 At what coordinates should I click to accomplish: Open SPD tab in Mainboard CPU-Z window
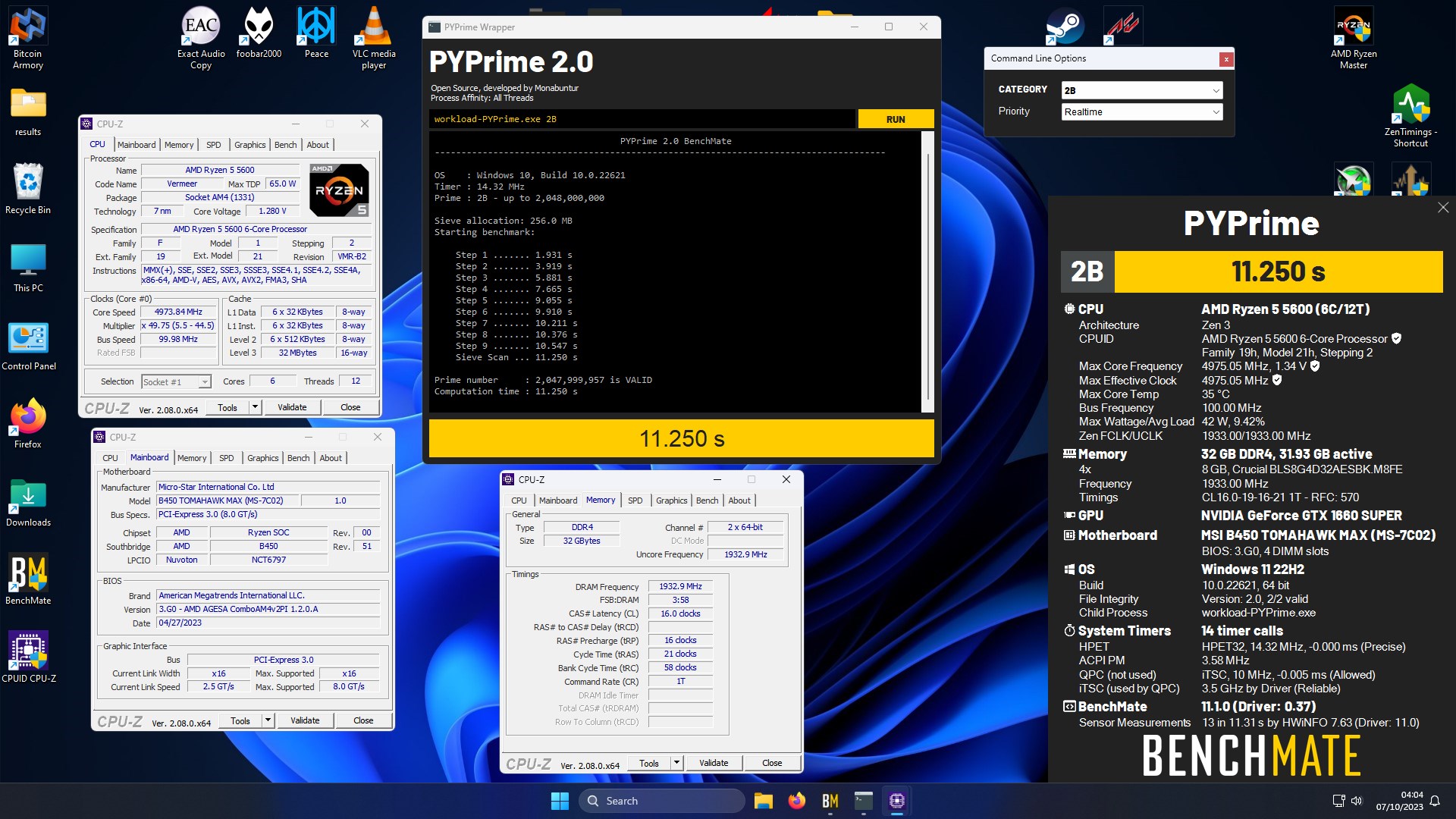(x=226, y=458)
